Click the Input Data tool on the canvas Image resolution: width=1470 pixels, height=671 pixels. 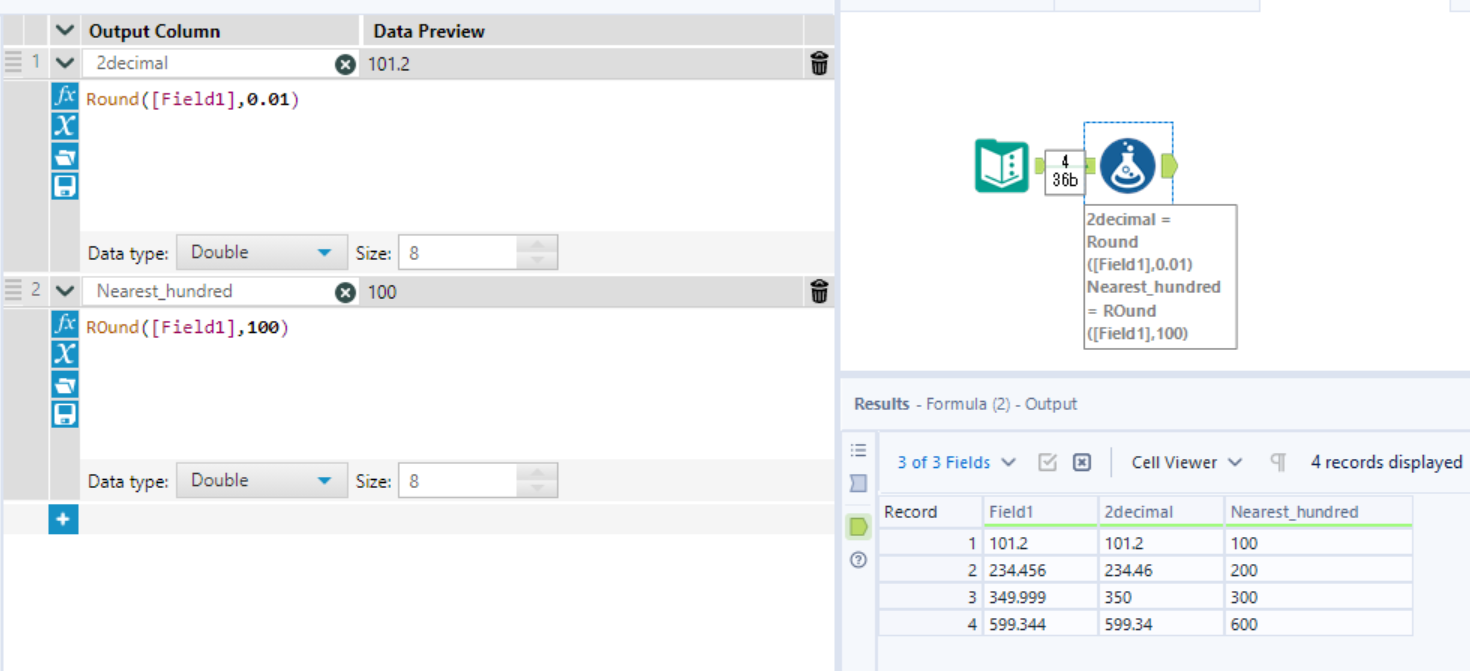1000,165
